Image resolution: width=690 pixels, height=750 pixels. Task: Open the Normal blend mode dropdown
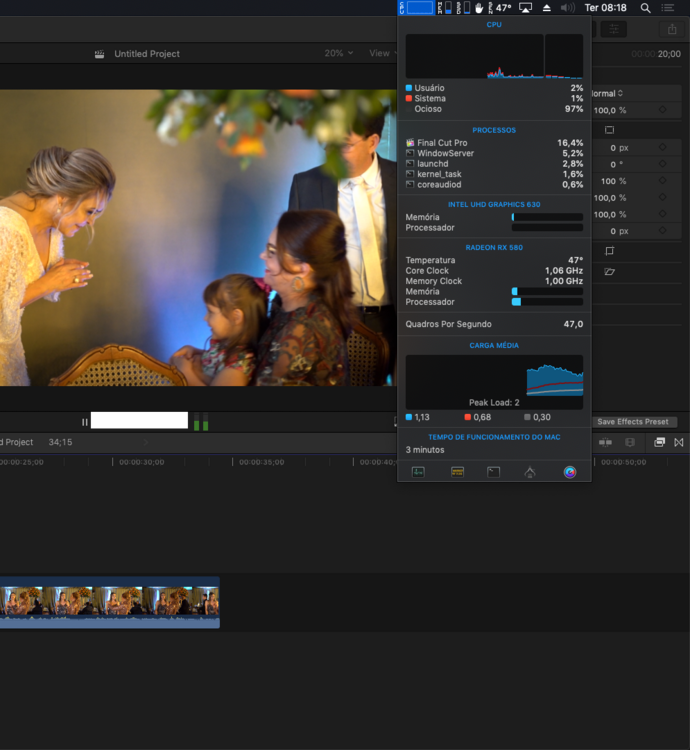point(606,93)
